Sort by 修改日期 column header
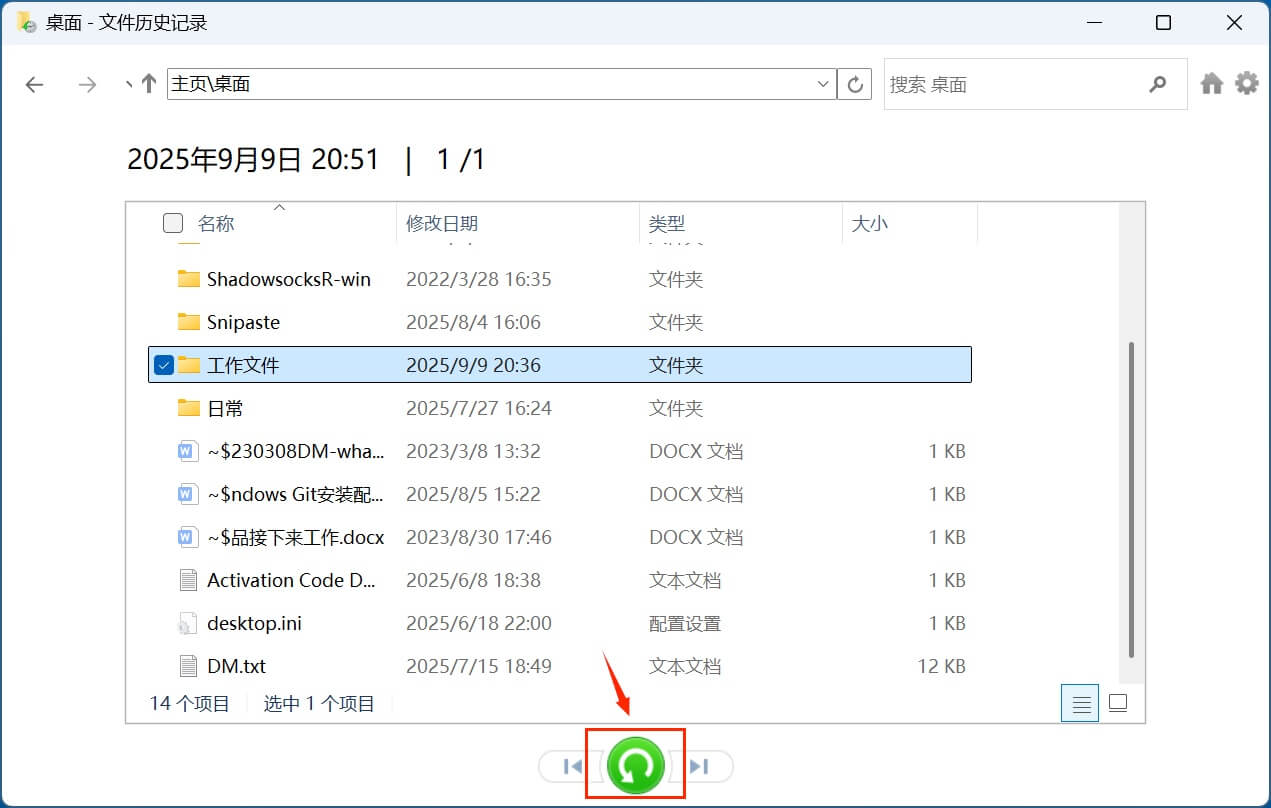Screen dimensions: 1271x808 coord(442,224)
